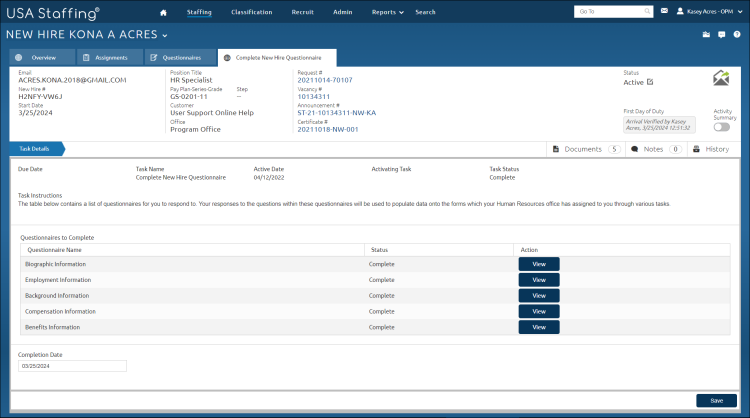The height and width of the screenshot is (418, 750).
Task: Switch to the Overview tab
Action: [x=43, y=57]
